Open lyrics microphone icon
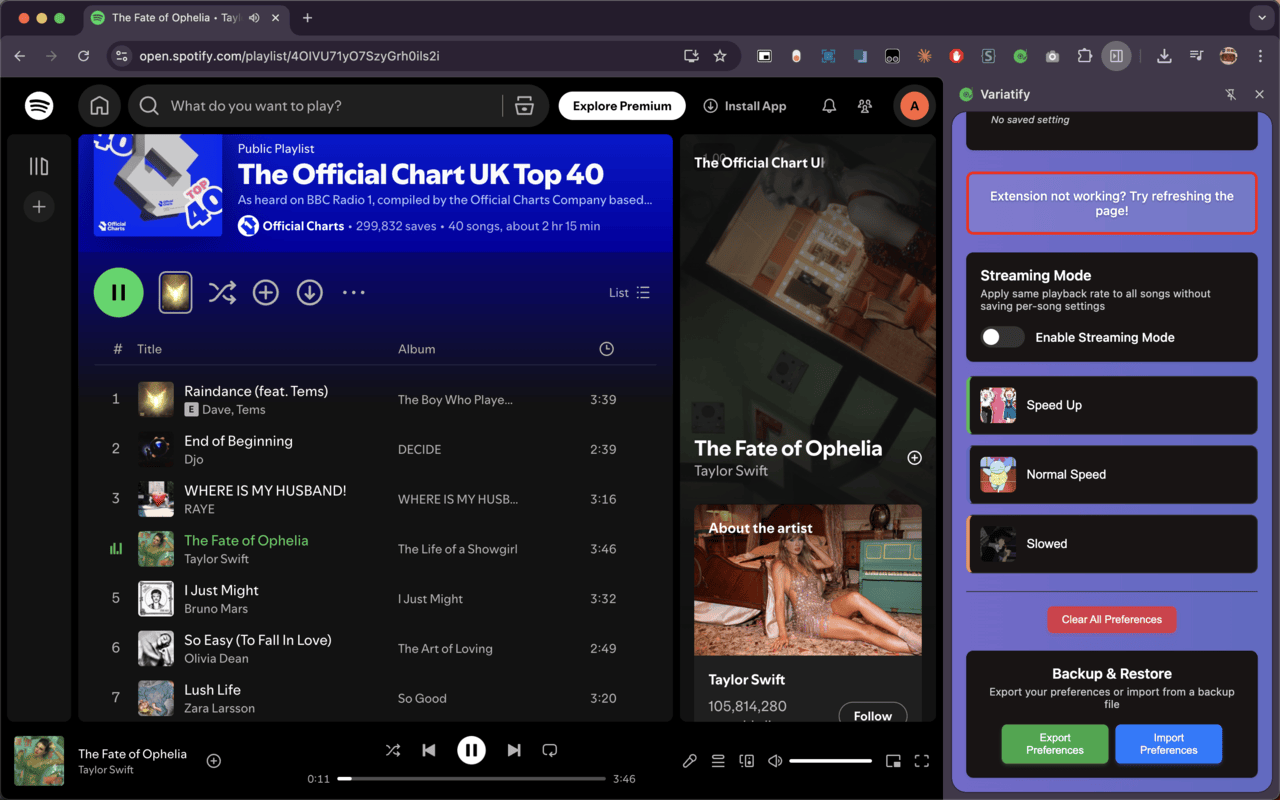 point(690,761)
